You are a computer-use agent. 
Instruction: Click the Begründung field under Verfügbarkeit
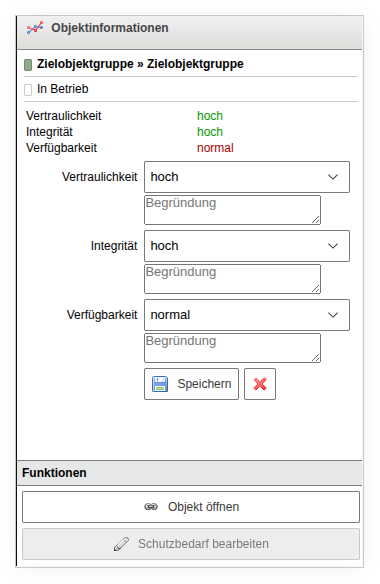pos(232,348)
